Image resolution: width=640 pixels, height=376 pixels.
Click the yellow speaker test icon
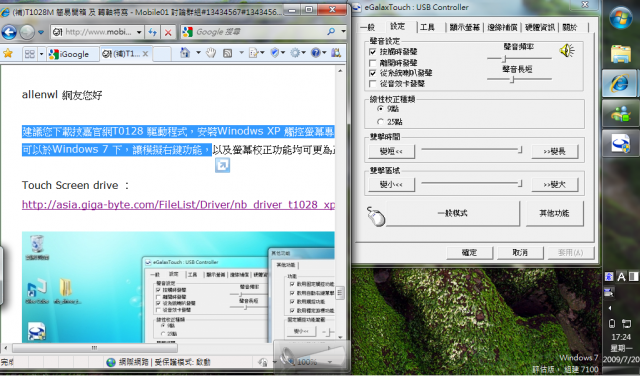[x=567, y=51]
